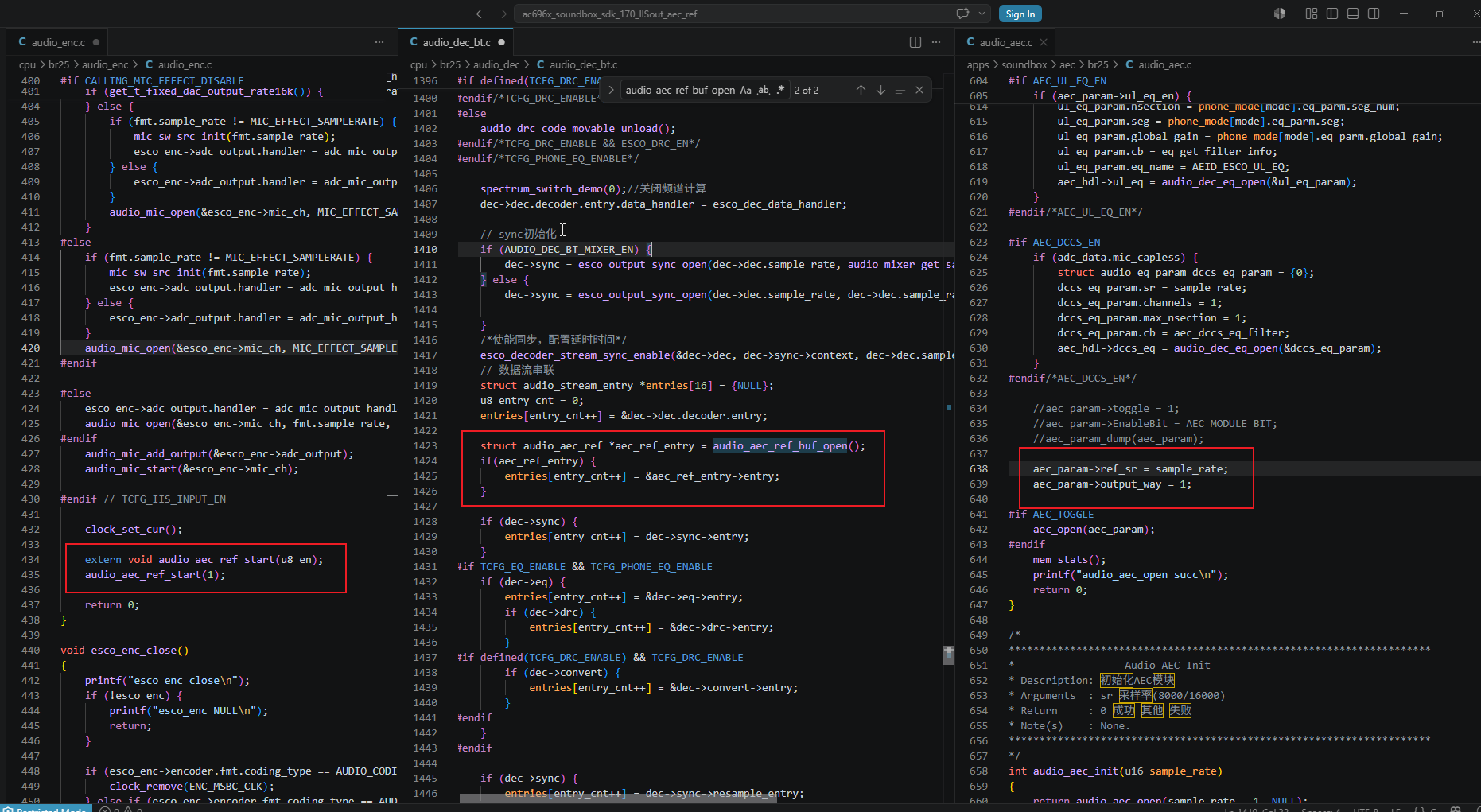Click the middle editor horizontal scrollbar thumb
1481x812 pixels.
pos(618,798)
